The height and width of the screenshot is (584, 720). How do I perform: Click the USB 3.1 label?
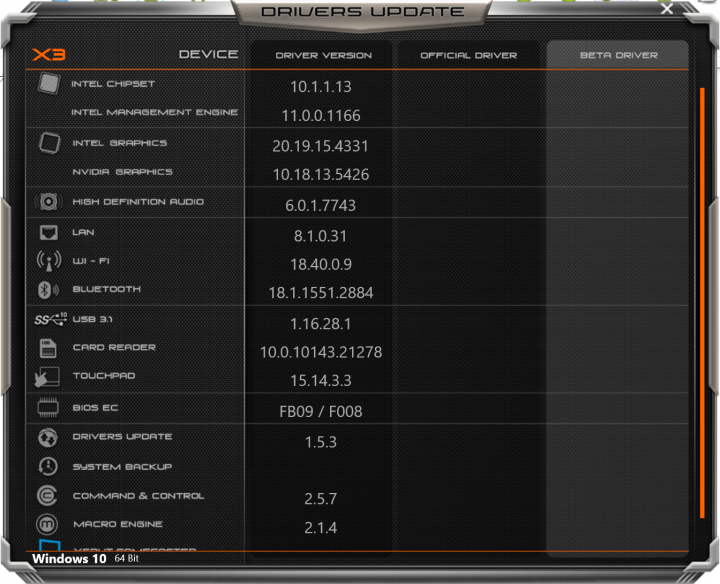[92, 319]
